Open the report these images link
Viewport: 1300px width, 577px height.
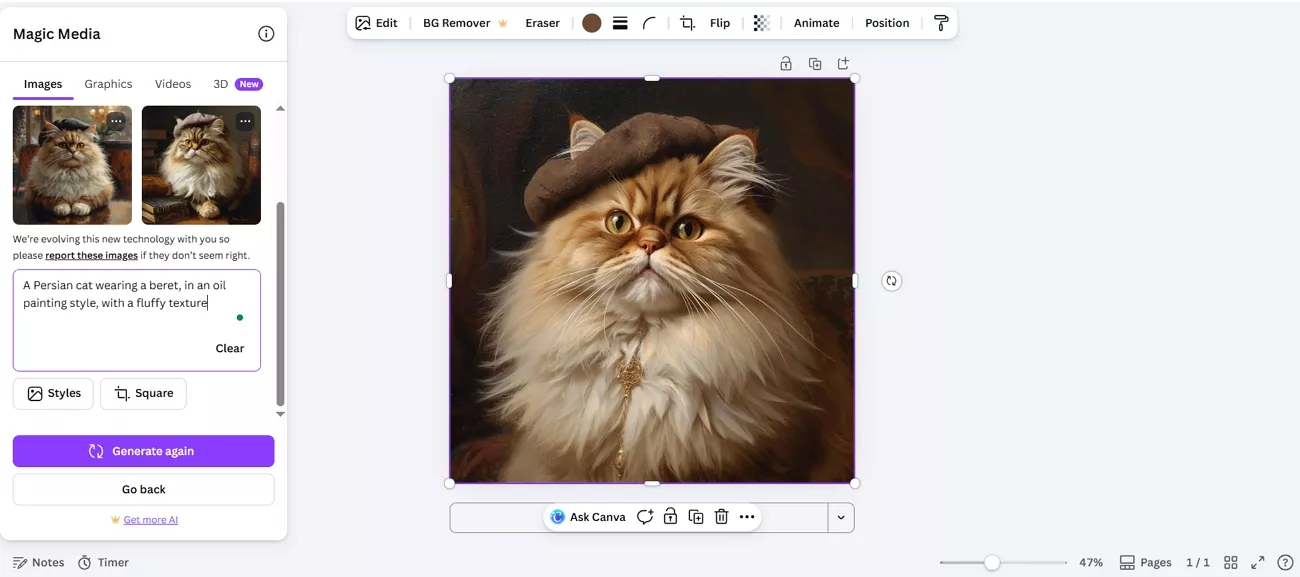[90, 254]
